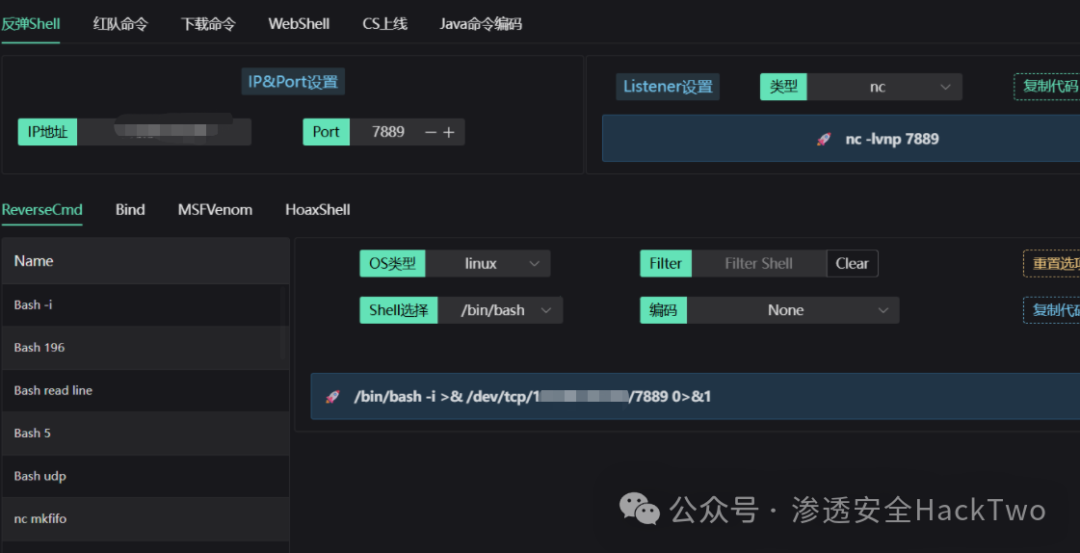Copy the reverse shell code button
This screenshot has height=553, width=1080.
[1051, 310]
